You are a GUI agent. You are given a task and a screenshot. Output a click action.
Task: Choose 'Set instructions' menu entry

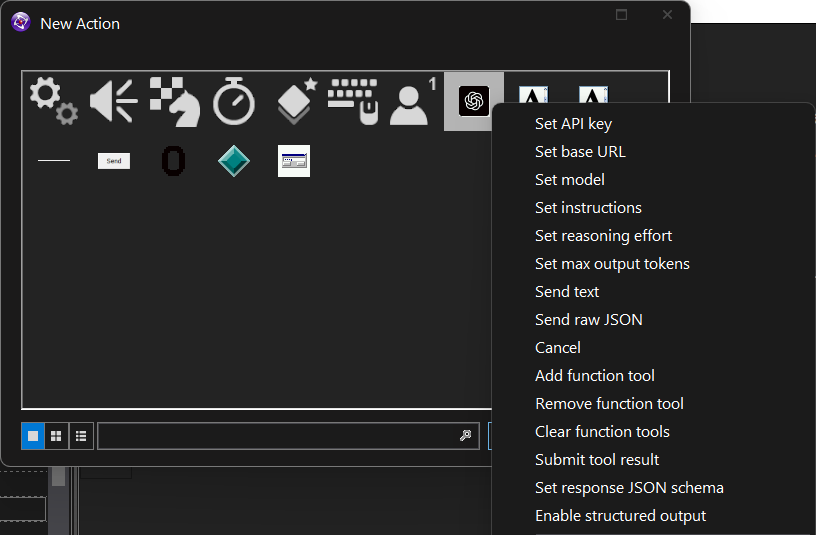[588, 208]
